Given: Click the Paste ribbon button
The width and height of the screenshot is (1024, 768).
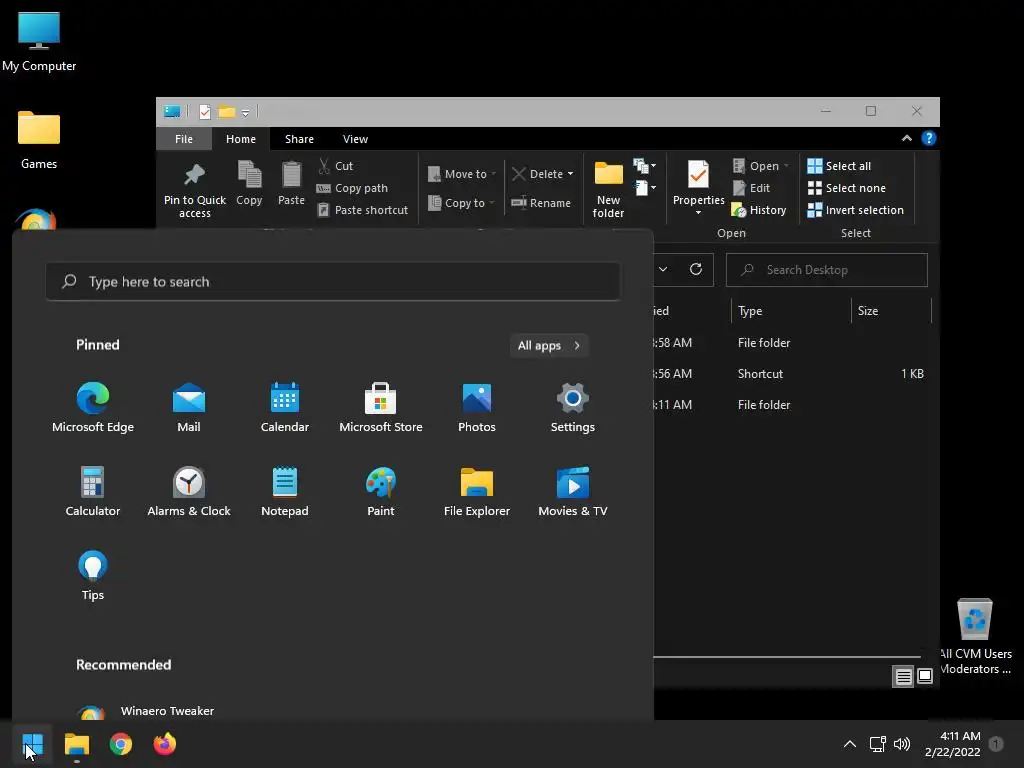Looking at the screenshot, I should (291, 184).
